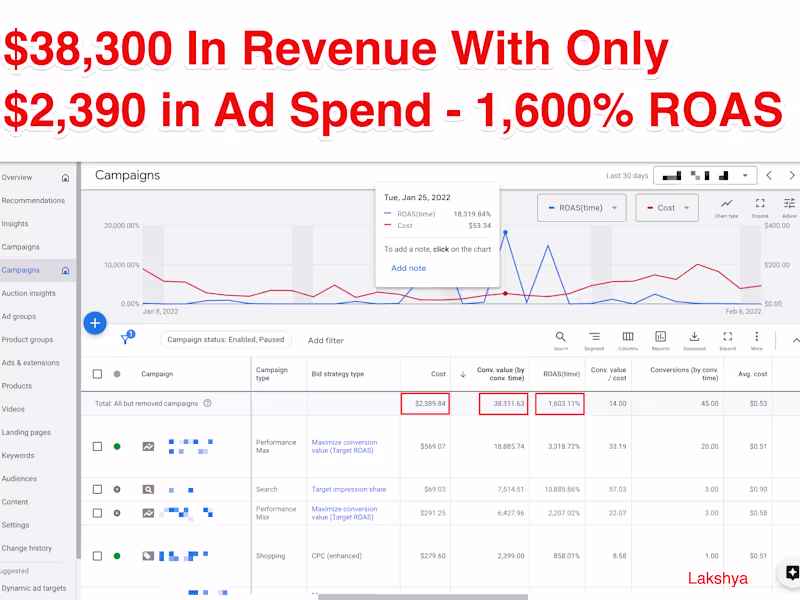Screen dimensions: 800x600
Task: Open the ROAS(time) metric dropdown
Action: pos(582,208)
